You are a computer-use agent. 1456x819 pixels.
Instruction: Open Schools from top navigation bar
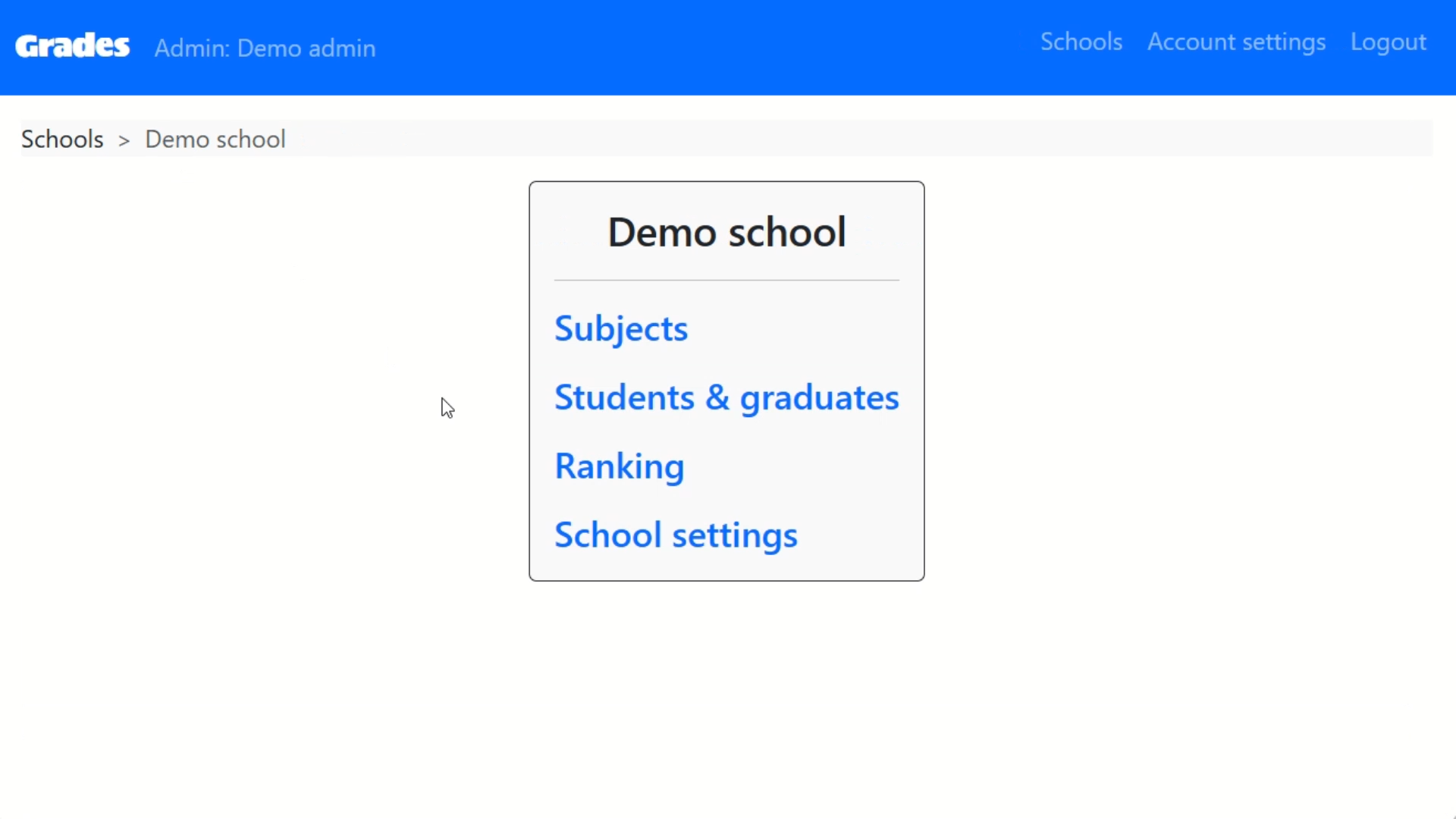(1081, 42)
